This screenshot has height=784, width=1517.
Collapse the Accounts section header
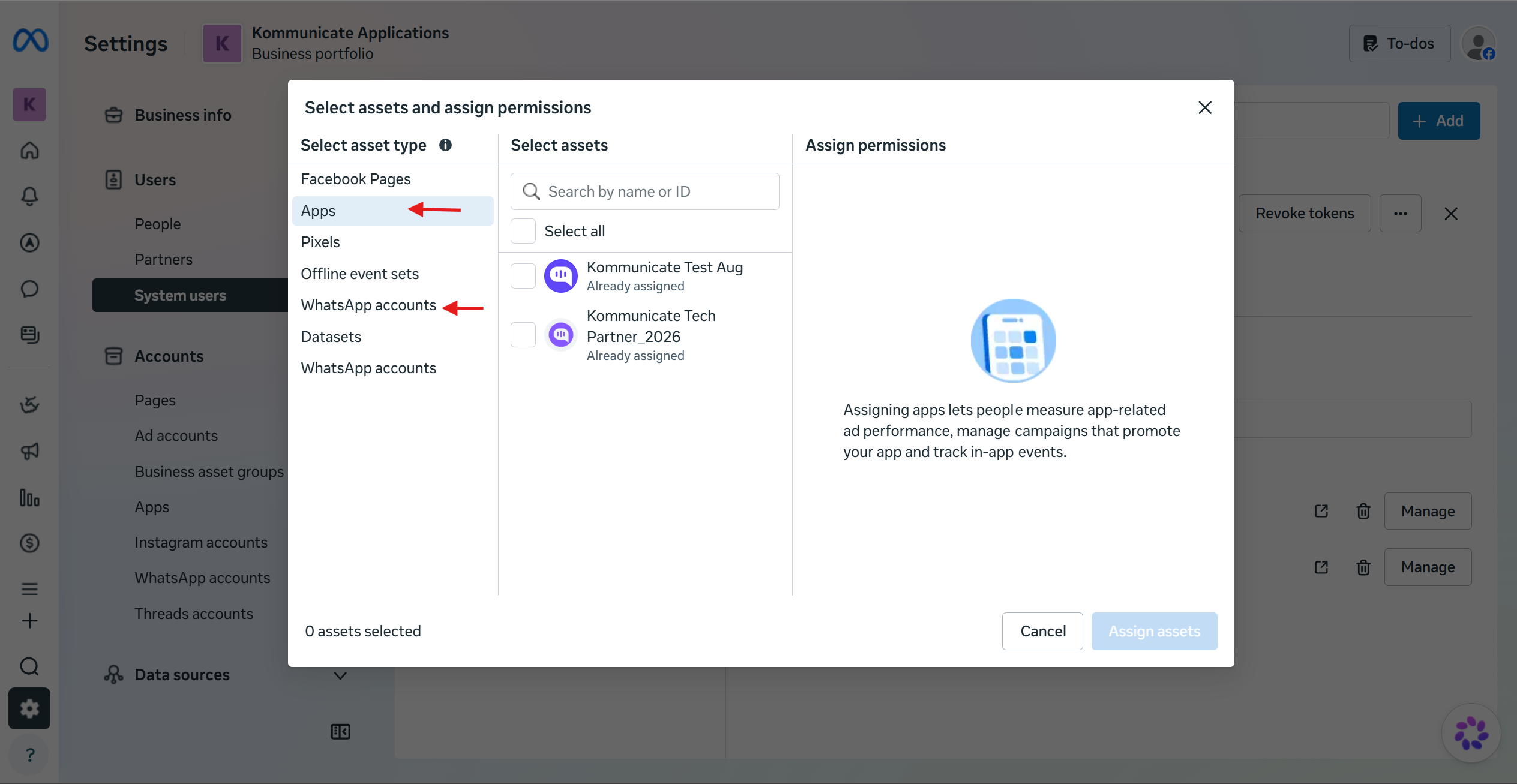[169, 356]
